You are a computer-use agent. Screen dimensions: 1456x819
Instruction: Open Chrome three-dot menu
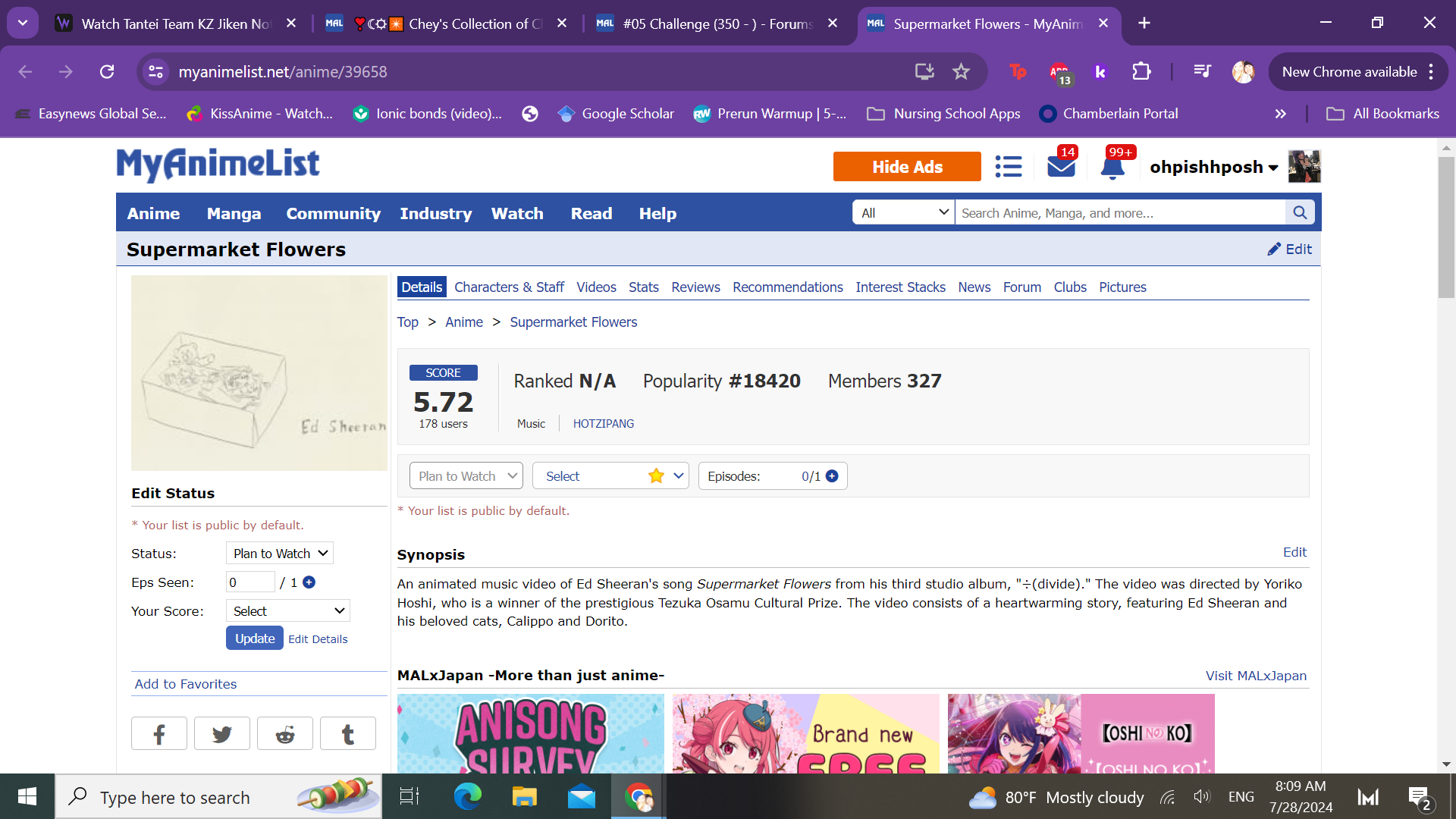point(1431,72)
